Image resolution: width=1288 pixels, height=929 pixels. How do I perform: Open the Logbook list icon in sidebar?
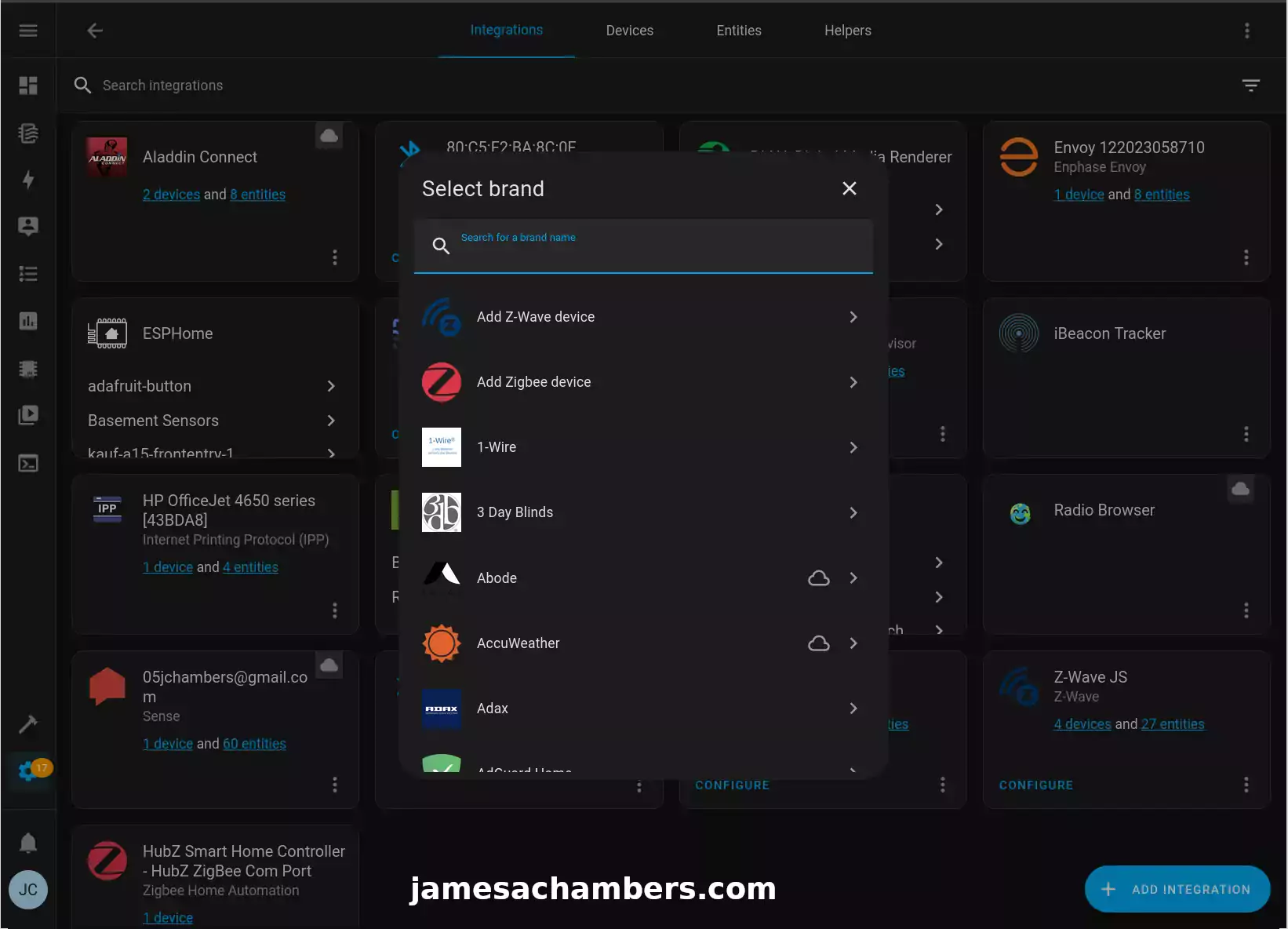click(28, 274)
